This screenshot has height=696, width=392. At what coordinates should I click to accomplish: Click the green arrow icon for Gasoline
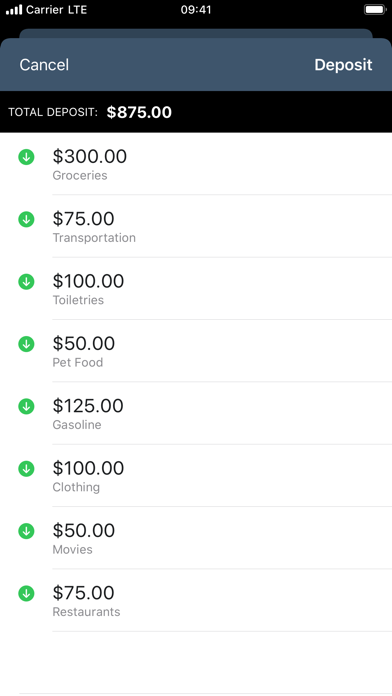(26, 406)
